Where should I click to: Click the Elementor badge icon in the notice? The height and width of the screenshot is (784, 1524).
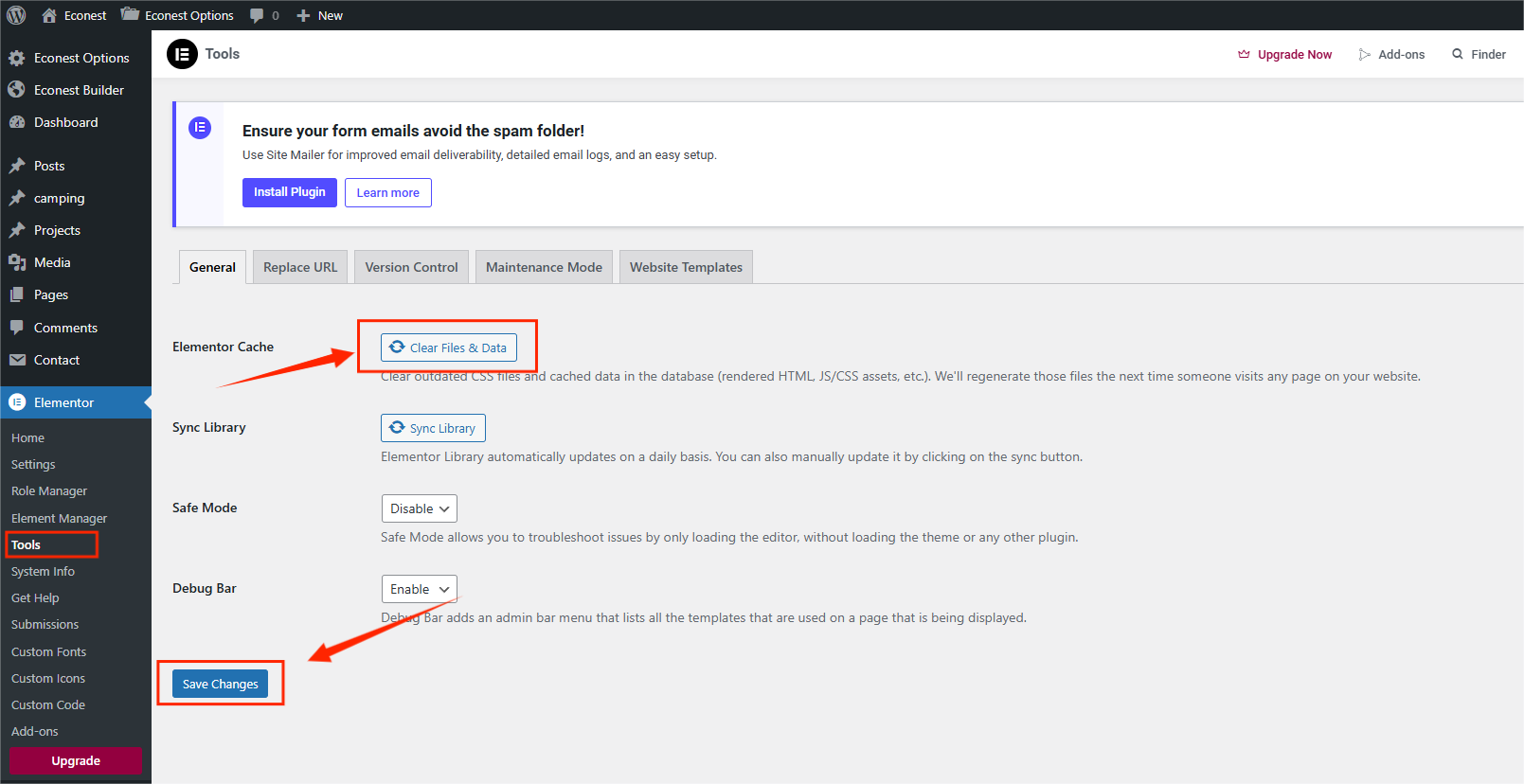click(200, 127)
